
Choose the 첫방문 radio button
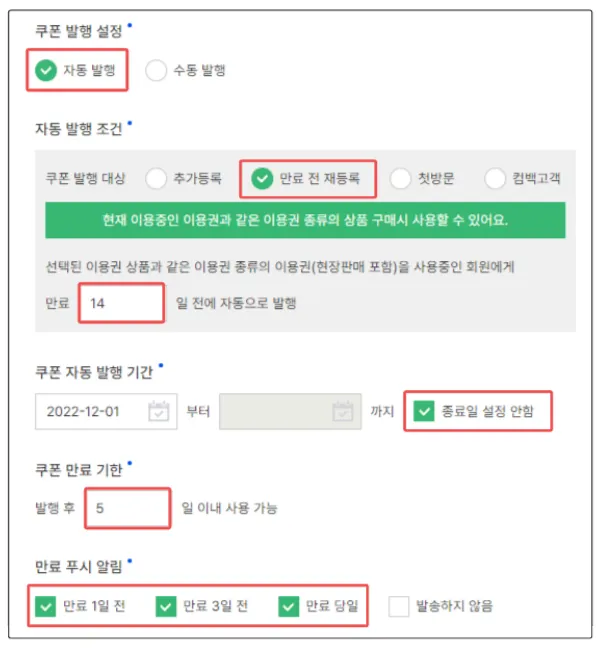tap(401, 179)
